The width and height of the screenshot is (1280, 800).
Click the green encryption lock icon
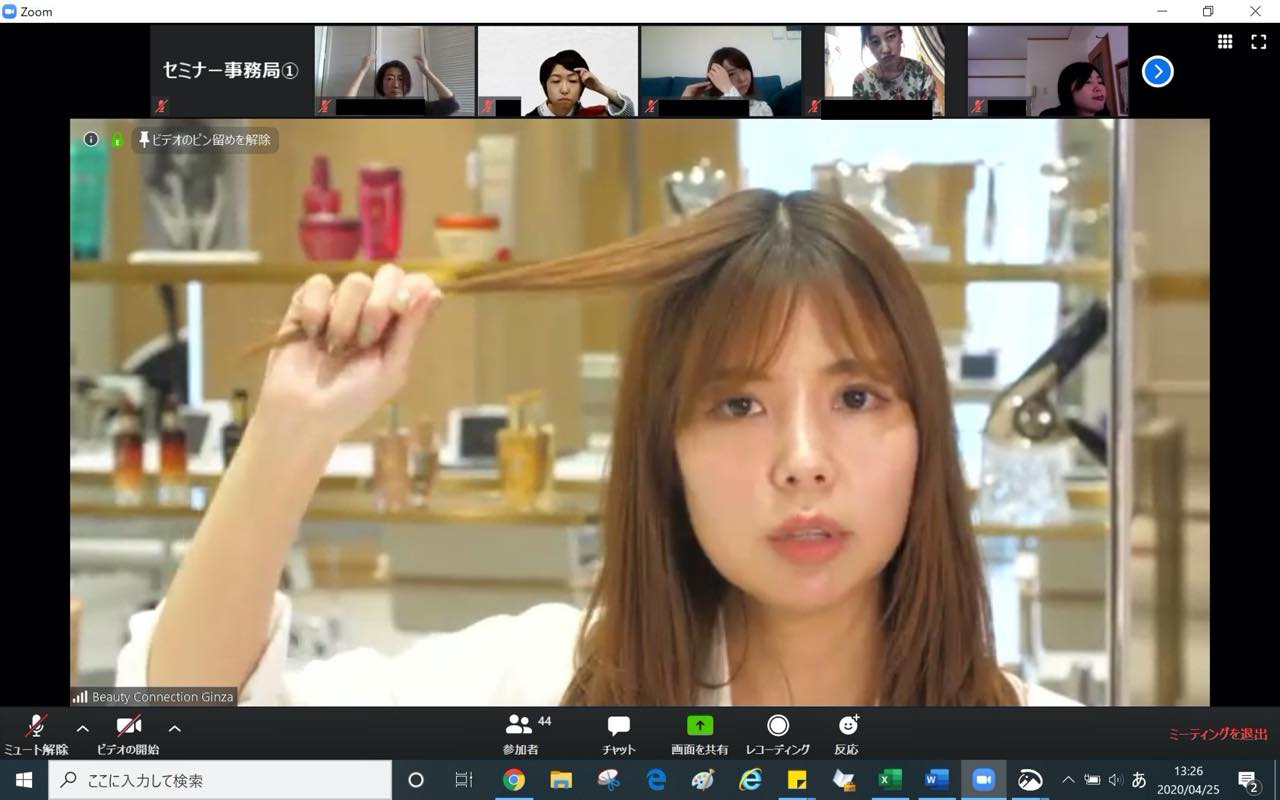tap(117, 140)
